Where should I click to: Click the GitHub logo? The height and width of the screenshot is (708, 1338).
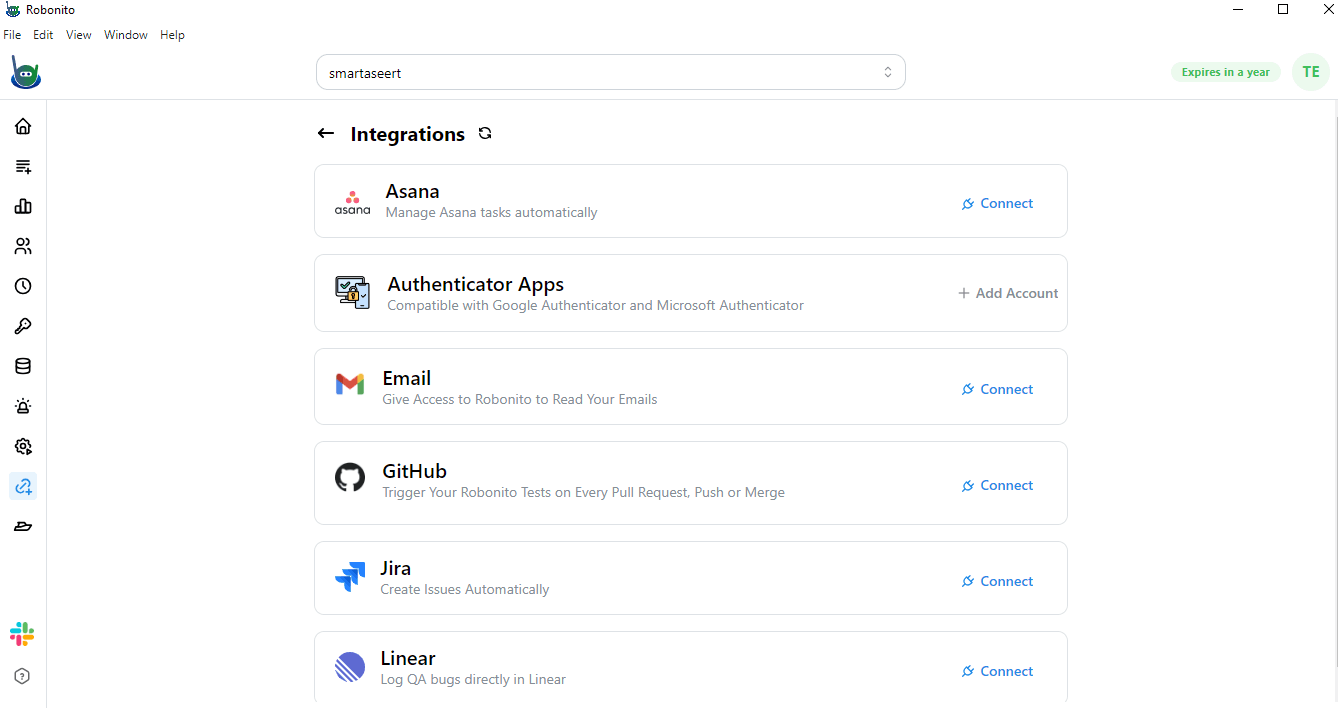coord(350,478)
